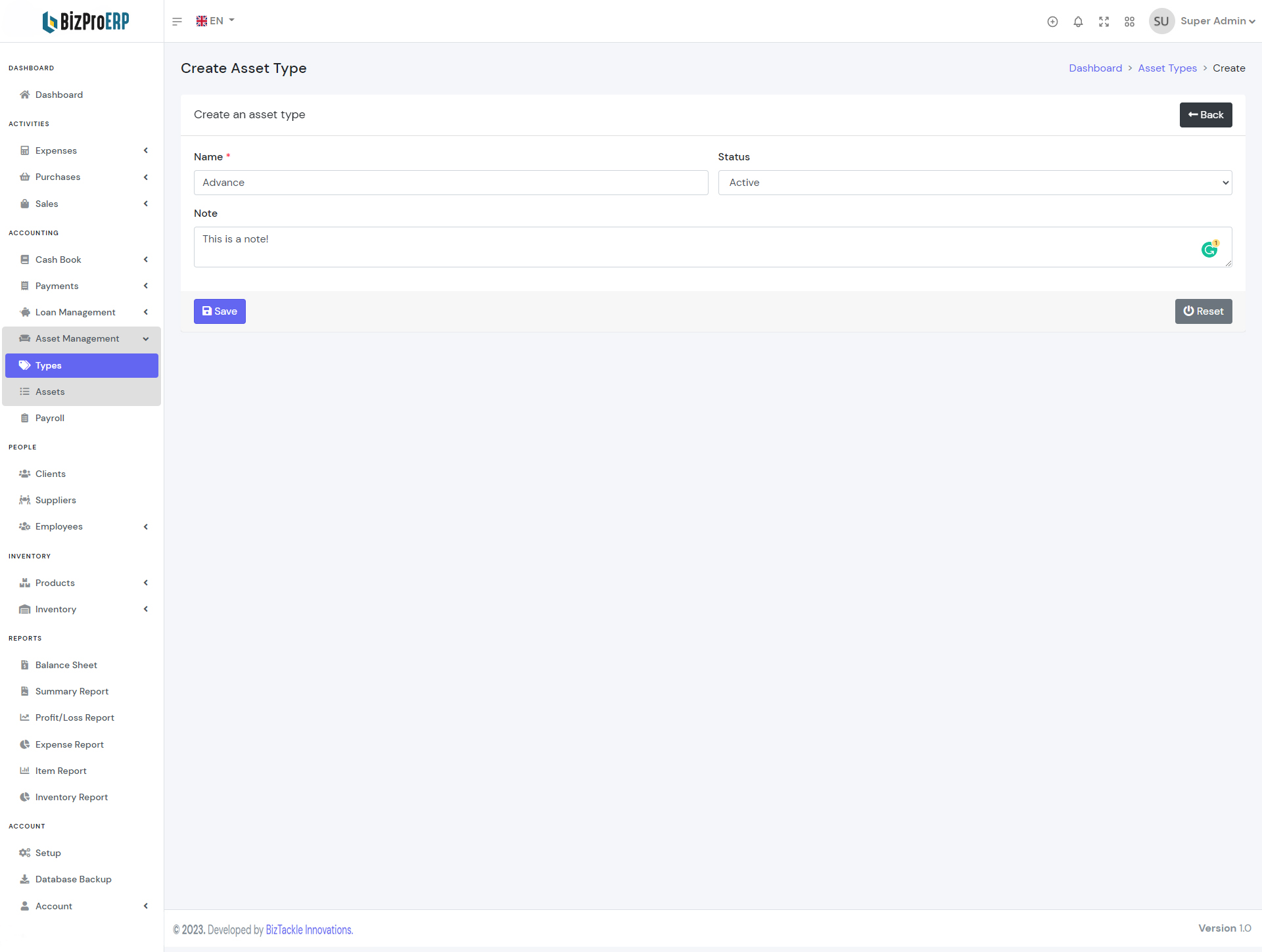The image size is (1262, 952).
Task: Click the notification bell icon
Action: click(x=1078, y=22)
